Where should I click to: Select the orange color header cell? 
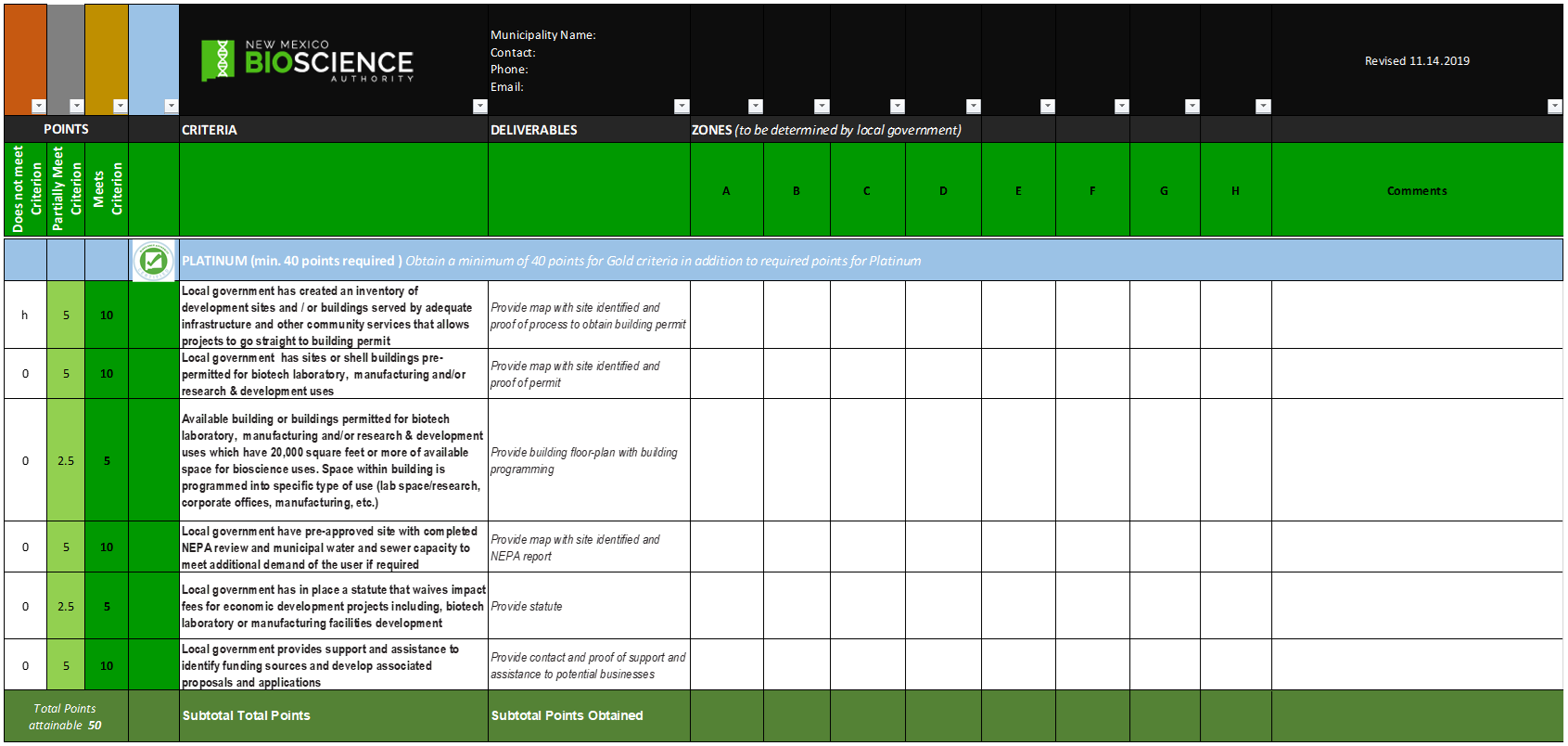25,59
